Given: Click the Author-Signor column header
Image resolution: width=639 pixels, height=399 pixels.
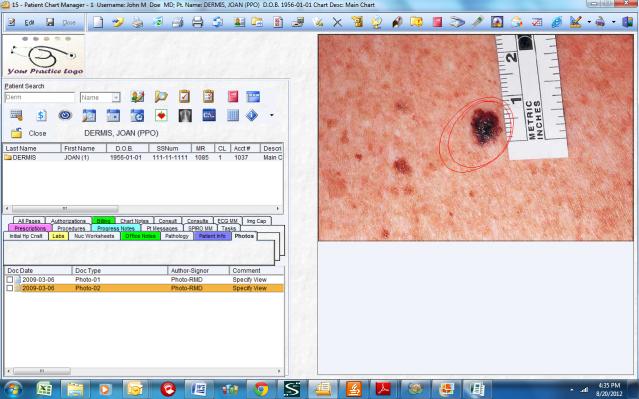Looking at the screenshot, I should [x=198, y=271].
